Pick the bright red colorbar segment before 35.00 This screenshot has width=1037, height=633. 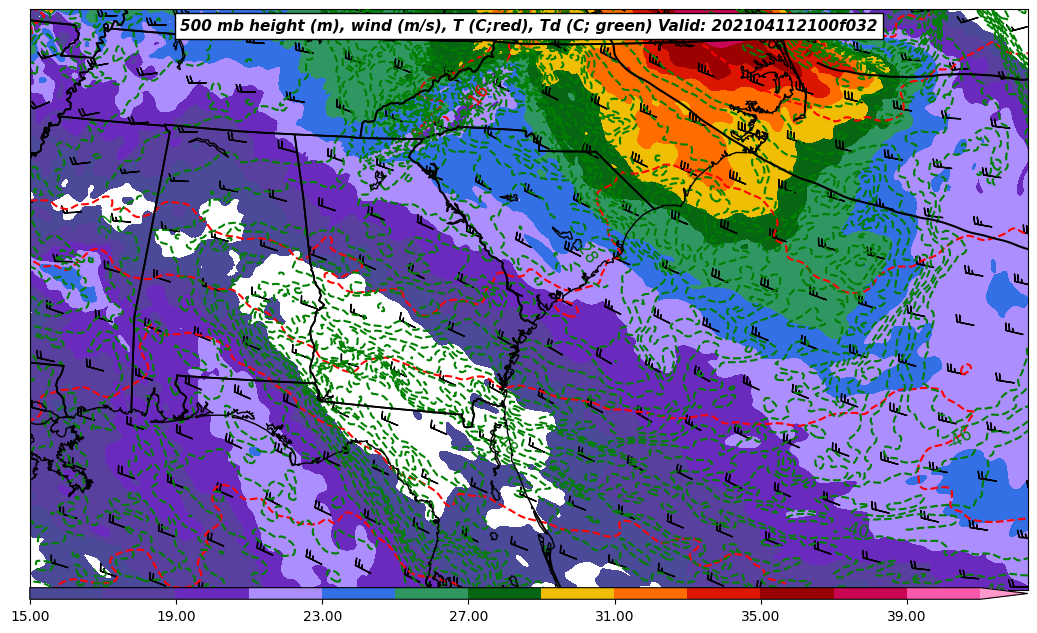[x=724, y=593]
